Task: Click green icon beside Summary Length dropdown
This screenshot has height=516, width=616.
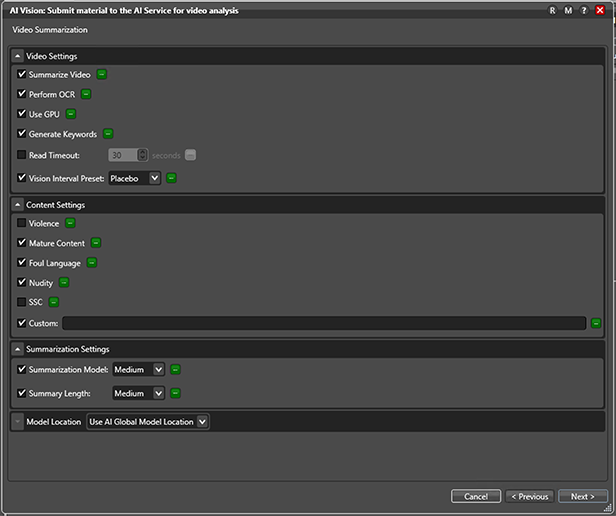Action: click(176, 393)
